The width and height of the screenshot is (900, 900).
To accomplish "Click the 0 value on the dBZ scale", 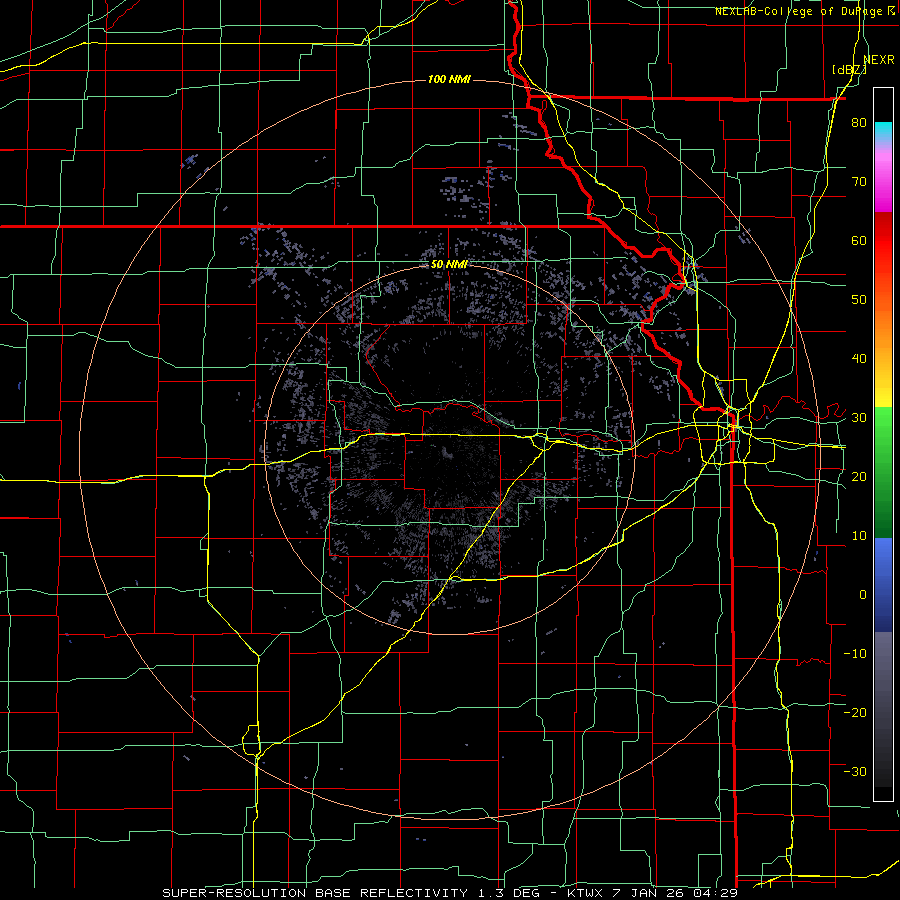I will [x=863, y=595].
